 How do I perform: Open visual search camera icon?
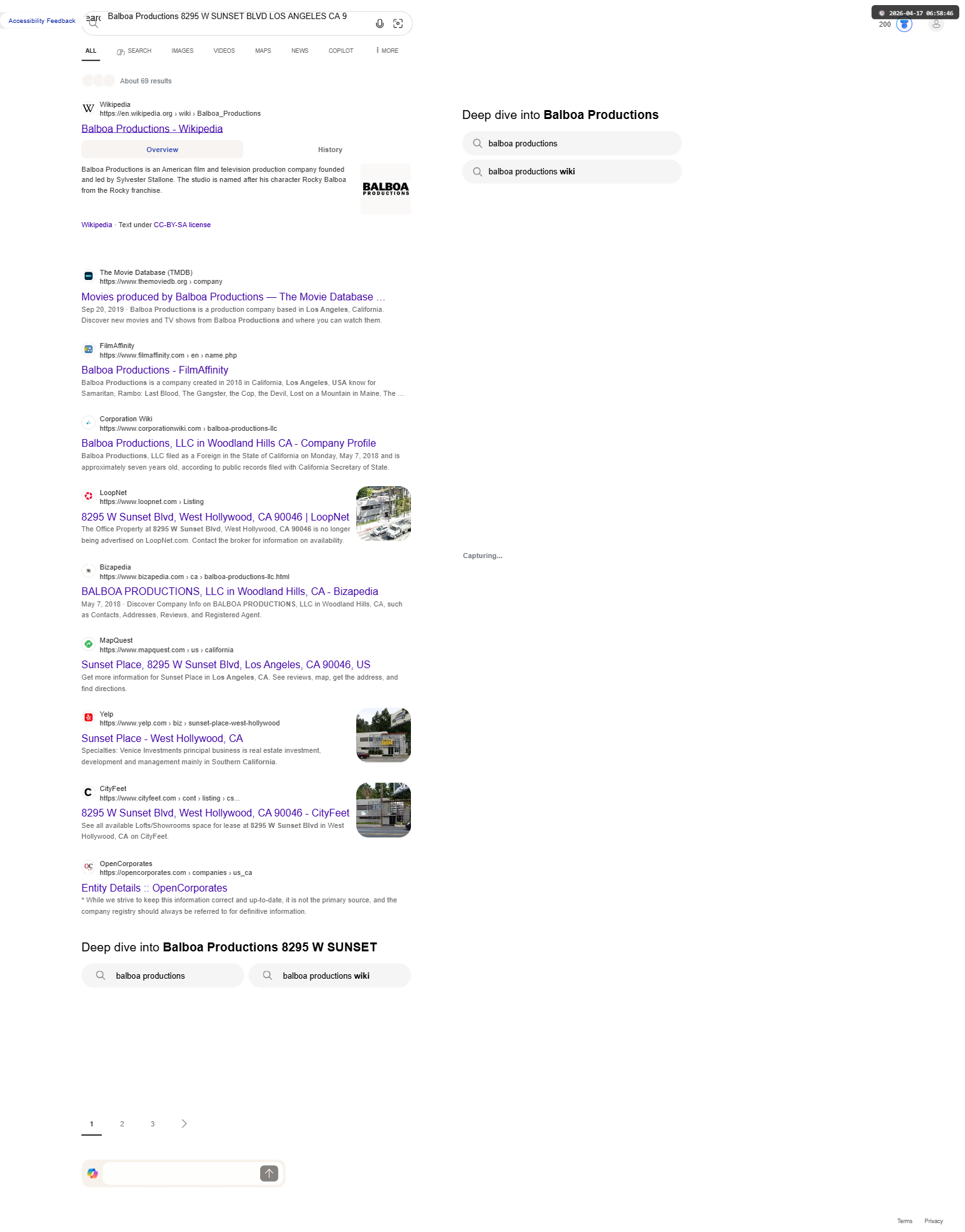(398, 24)
